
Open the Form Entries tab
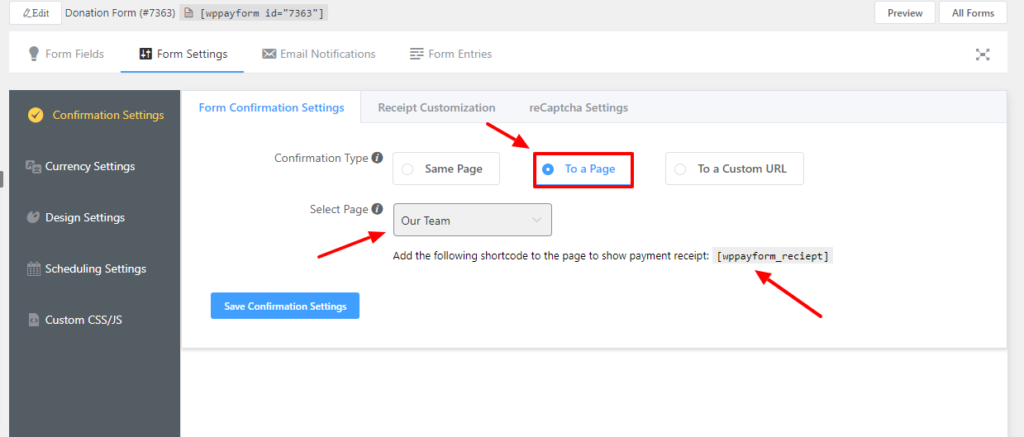click(x=450, y=54)
